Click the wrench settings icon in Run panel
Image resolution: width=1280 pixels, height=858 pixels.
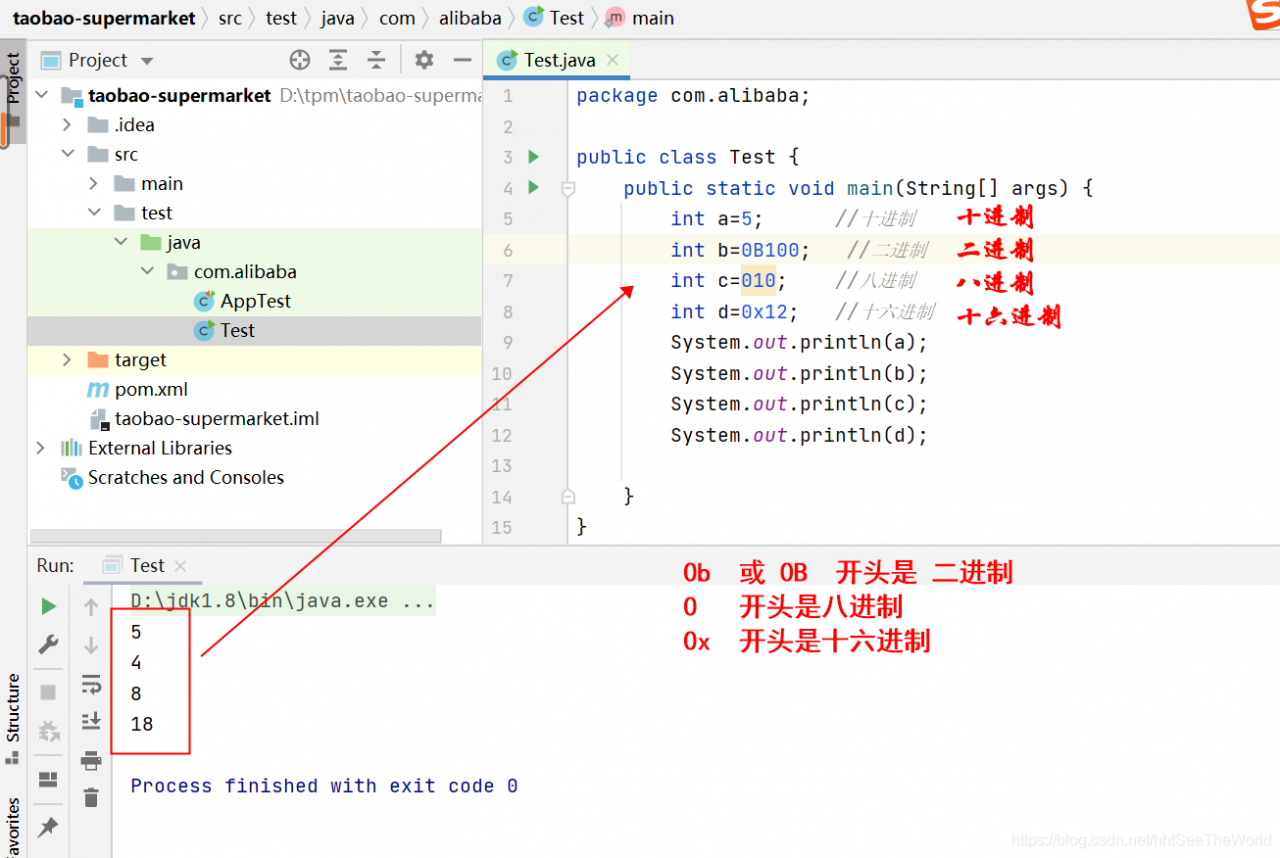click(x=48, y=644)
